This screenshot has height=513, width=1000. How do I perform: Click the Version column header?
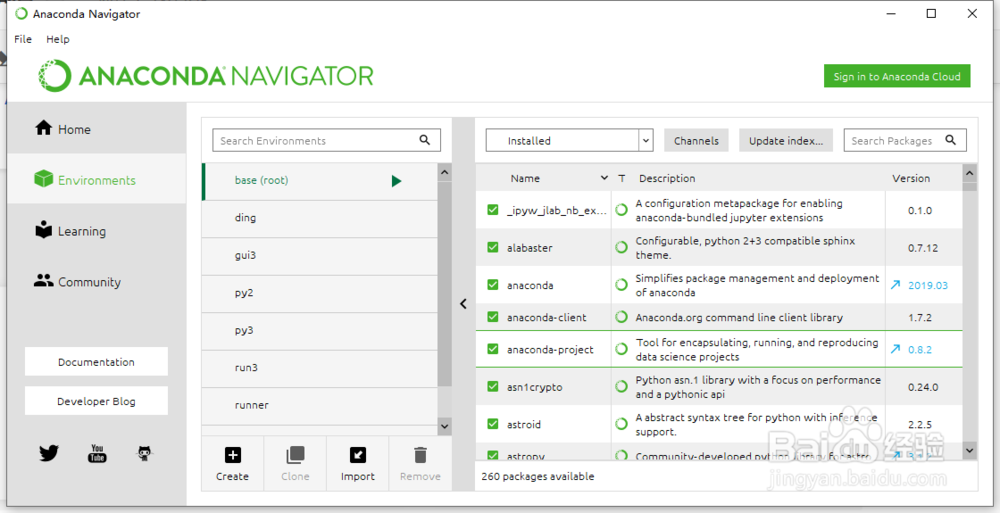coord(911,178)
